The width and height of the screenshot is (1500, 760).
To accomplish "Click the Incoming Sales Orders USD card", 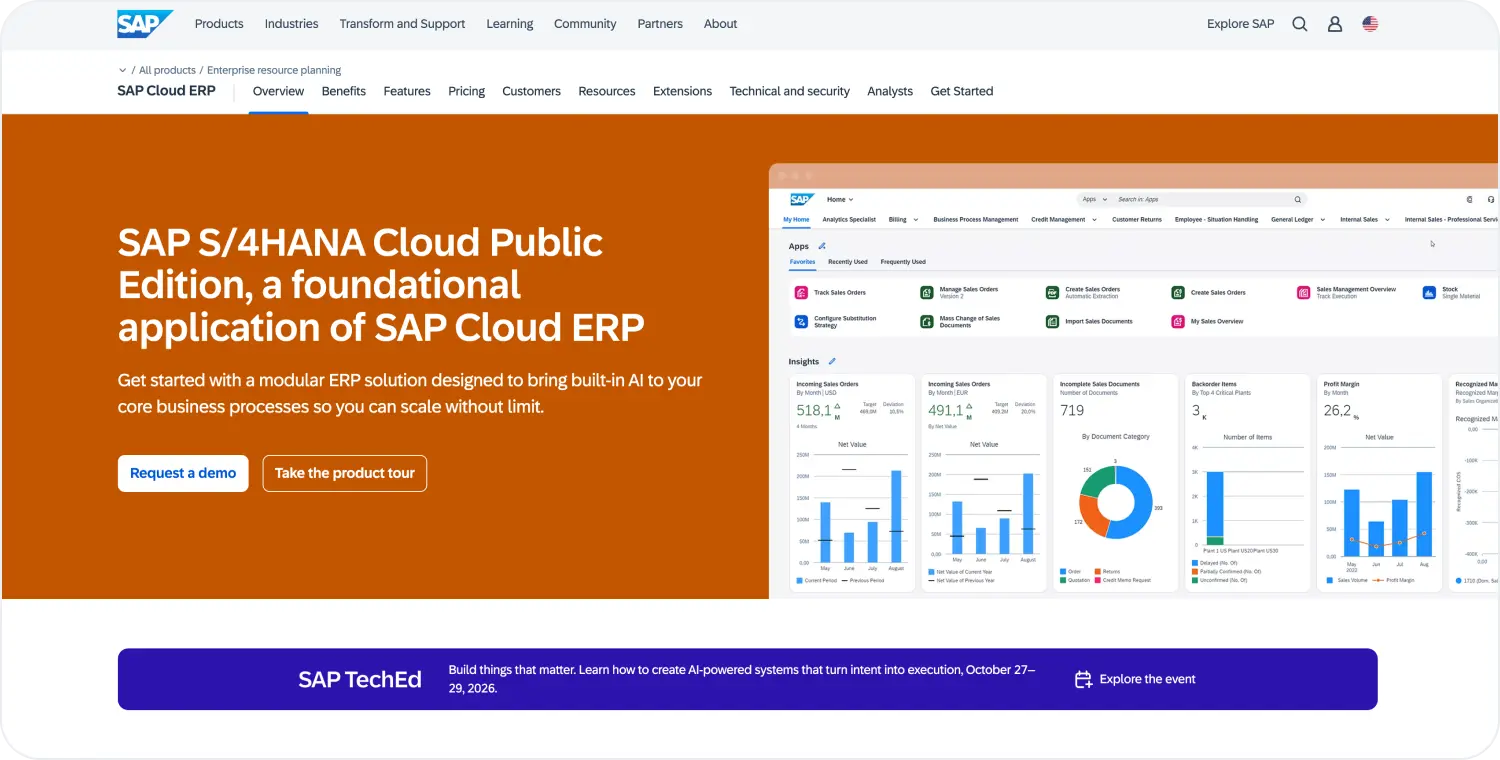I will [852, 483].
